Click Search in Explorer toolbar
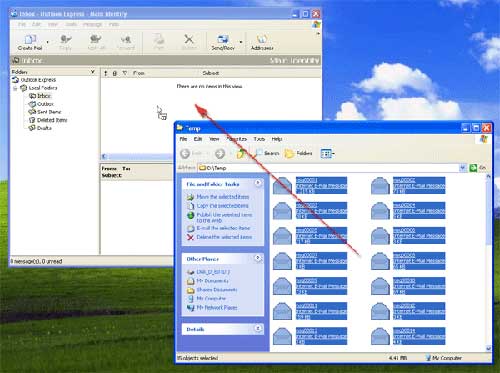The image size is (500, 373). coord(268,153)
